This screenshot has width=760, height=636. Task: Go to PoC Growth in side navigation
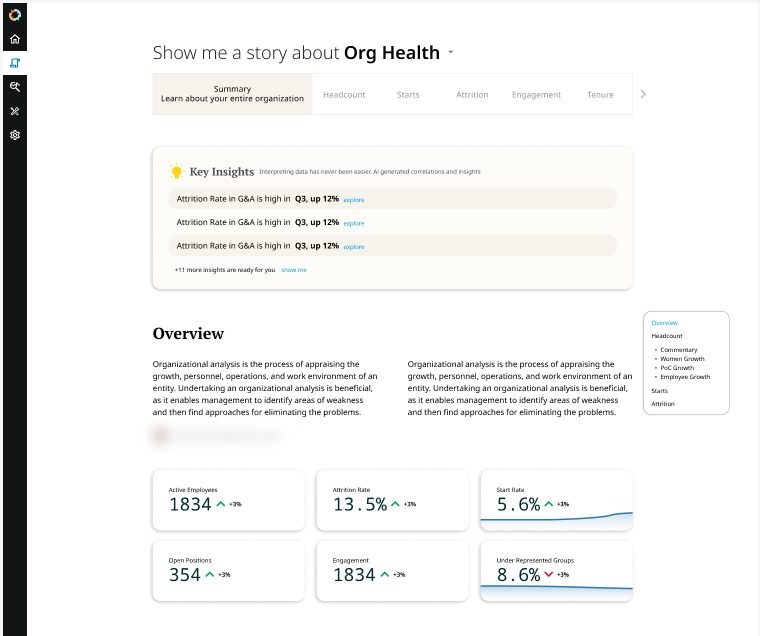point(677,368)
